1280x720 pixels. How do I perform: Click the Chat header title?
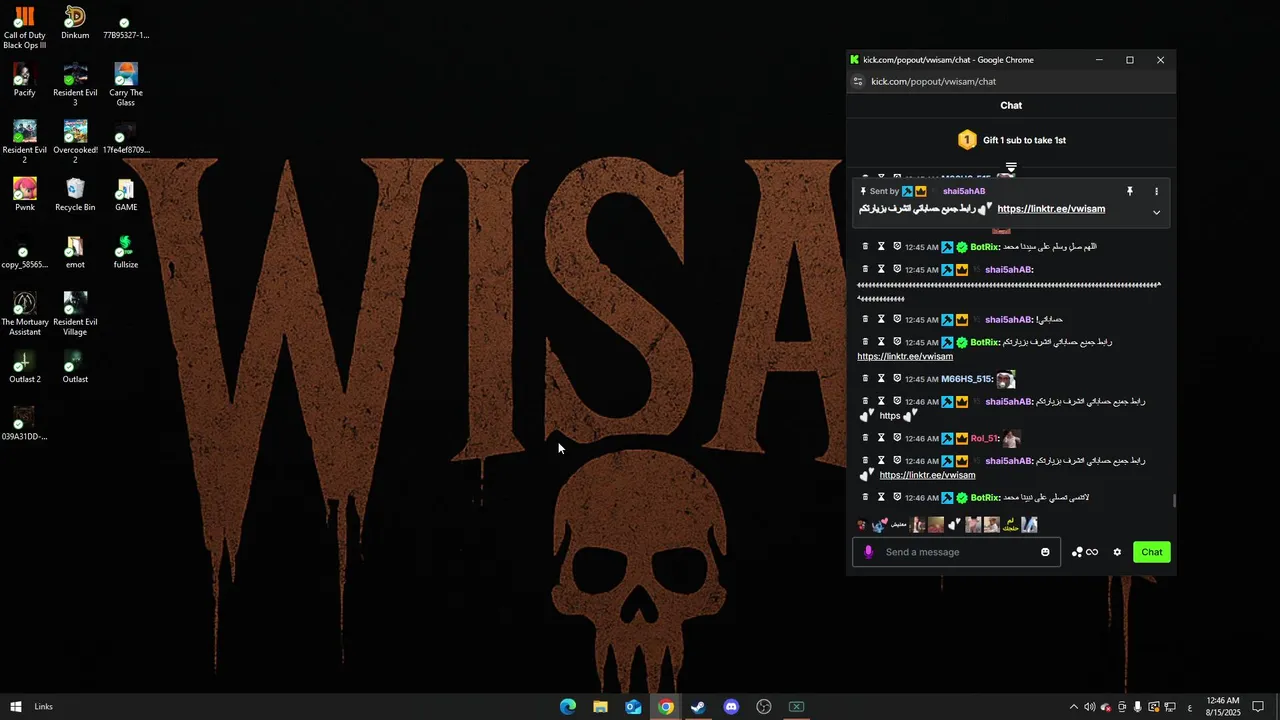click(x=1011, y=105)
